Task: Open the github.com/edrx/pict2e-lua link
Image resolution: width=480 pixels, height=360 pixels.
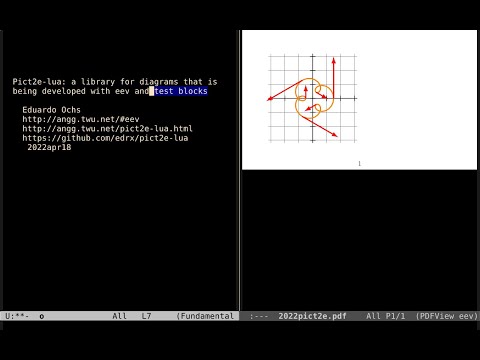Action: [x=105, y=138]
